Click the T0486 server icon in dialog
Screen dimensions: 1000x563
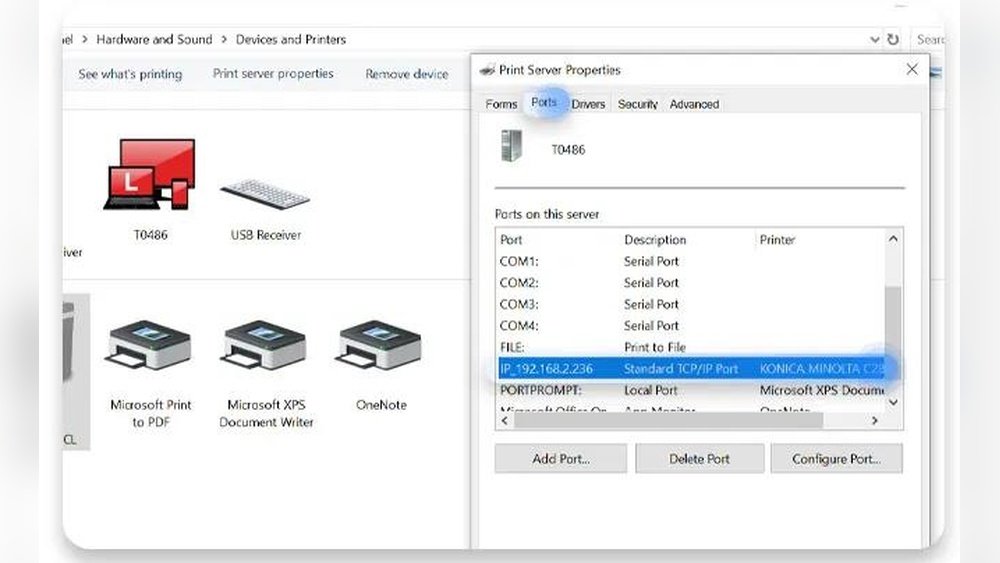tap(511, 147)
